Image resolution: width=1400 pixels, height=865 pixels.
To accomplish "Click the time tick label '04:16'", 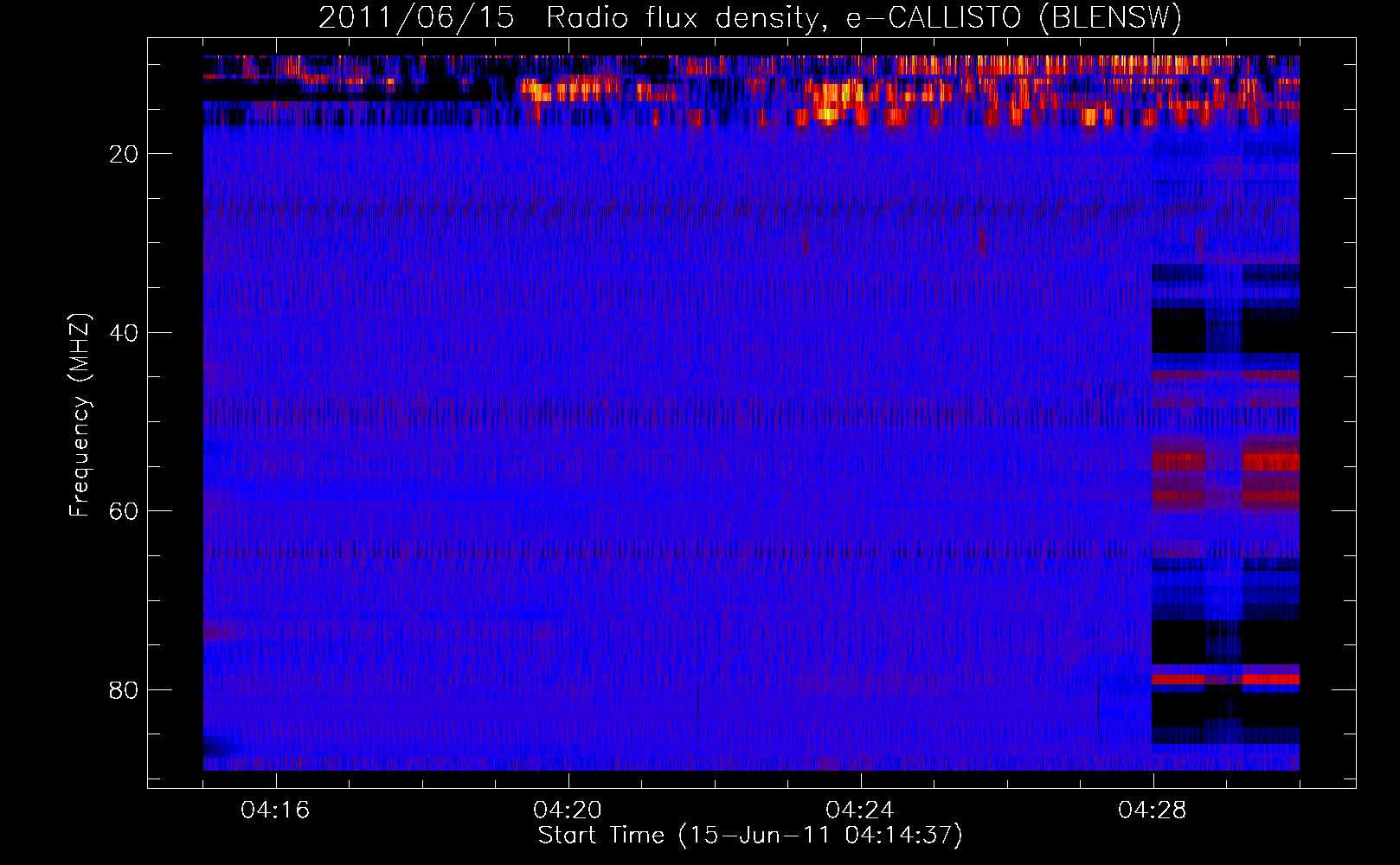I will click(x=276, y=811).
